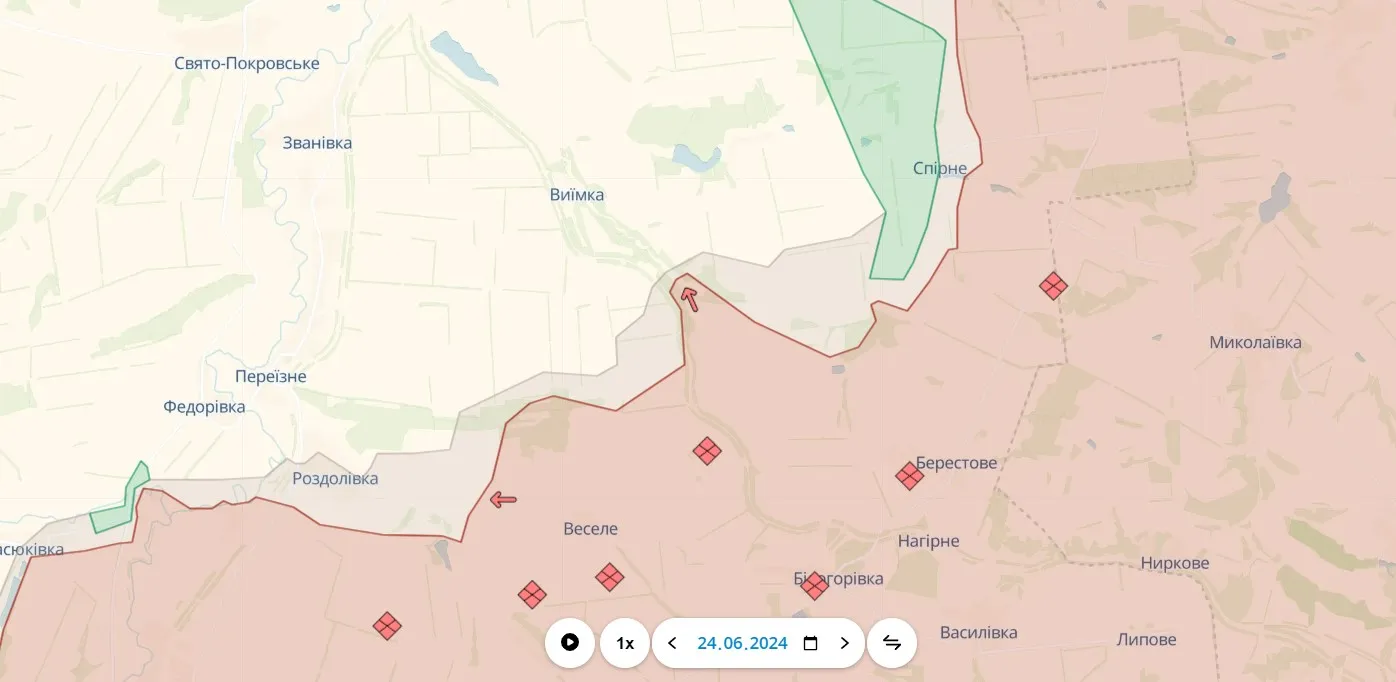
Task: Select the Роздолівка place label
Action: click(x=335, y=479)
